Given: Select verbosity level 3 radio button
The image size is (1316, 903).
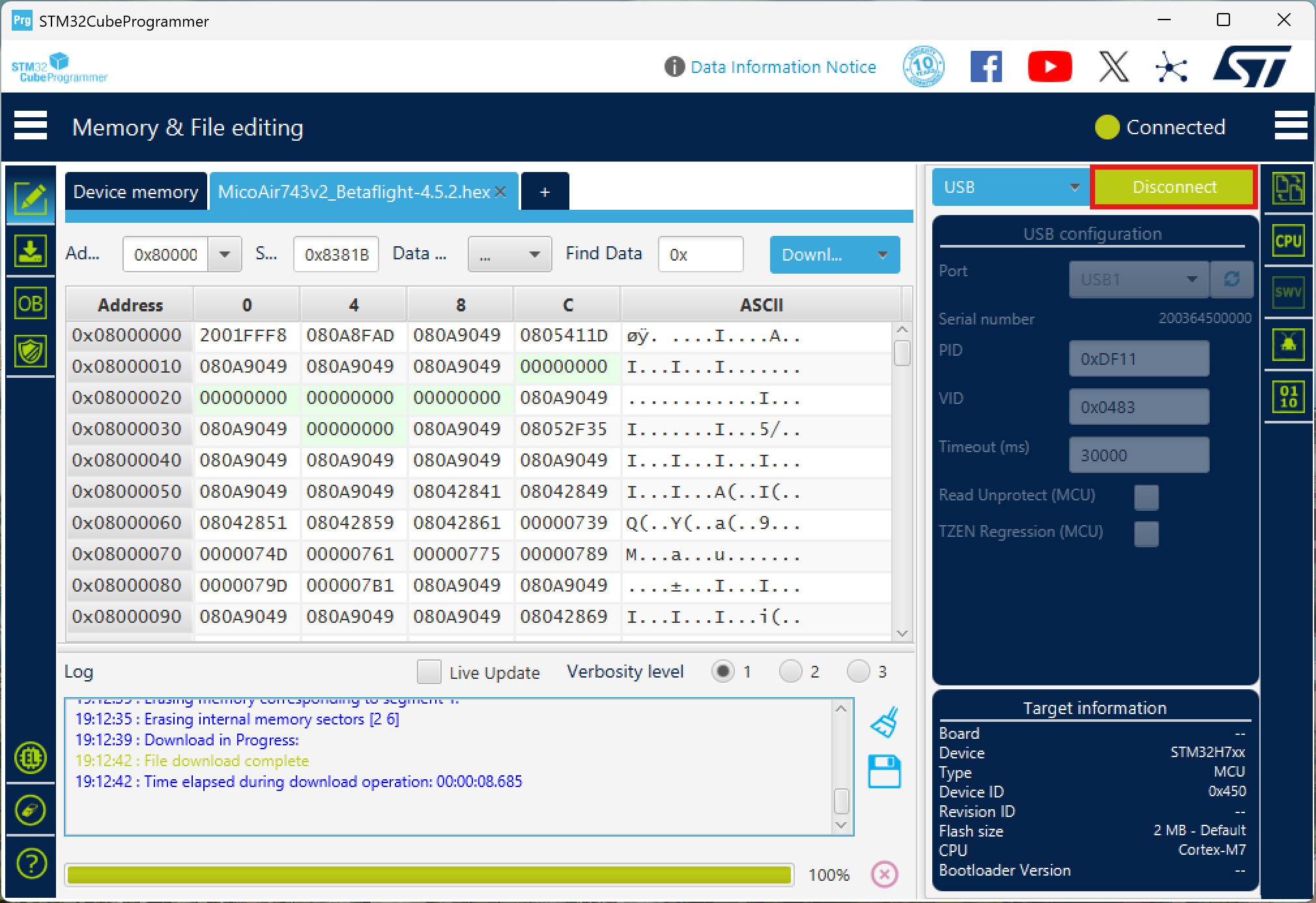Looking at the screenshot, I should click(x=858, y=671).
